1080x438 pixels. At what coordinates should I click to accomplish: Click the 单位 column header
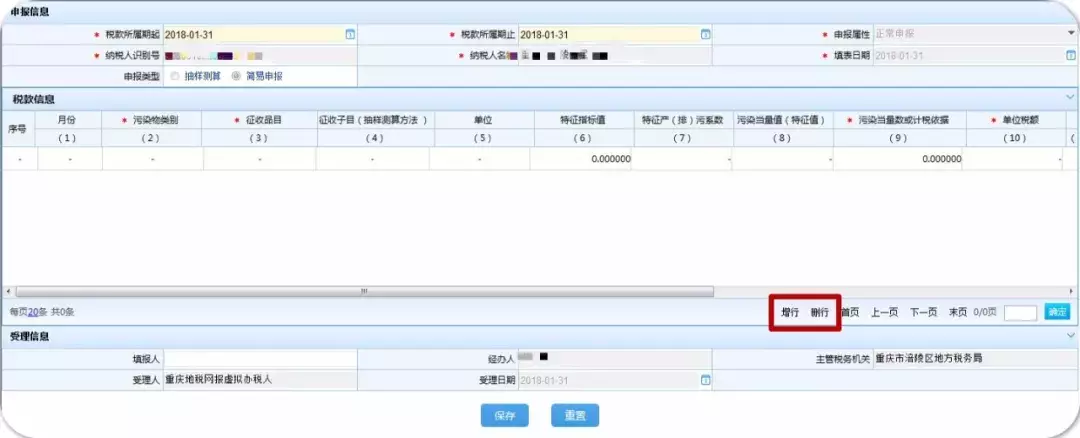(485, 120)
